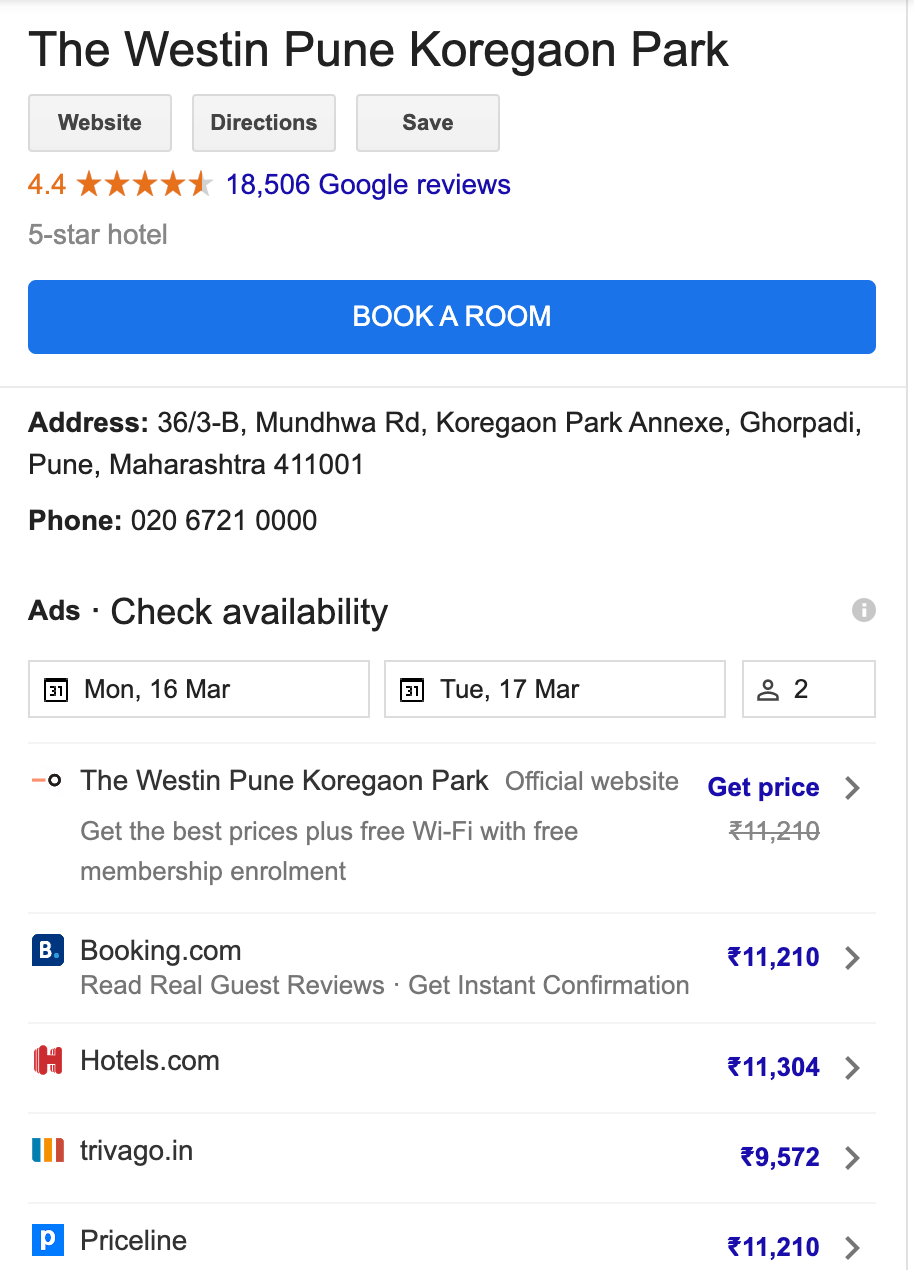
Task: Click the BOOK A ROOM button
Action: pos(452,317)
